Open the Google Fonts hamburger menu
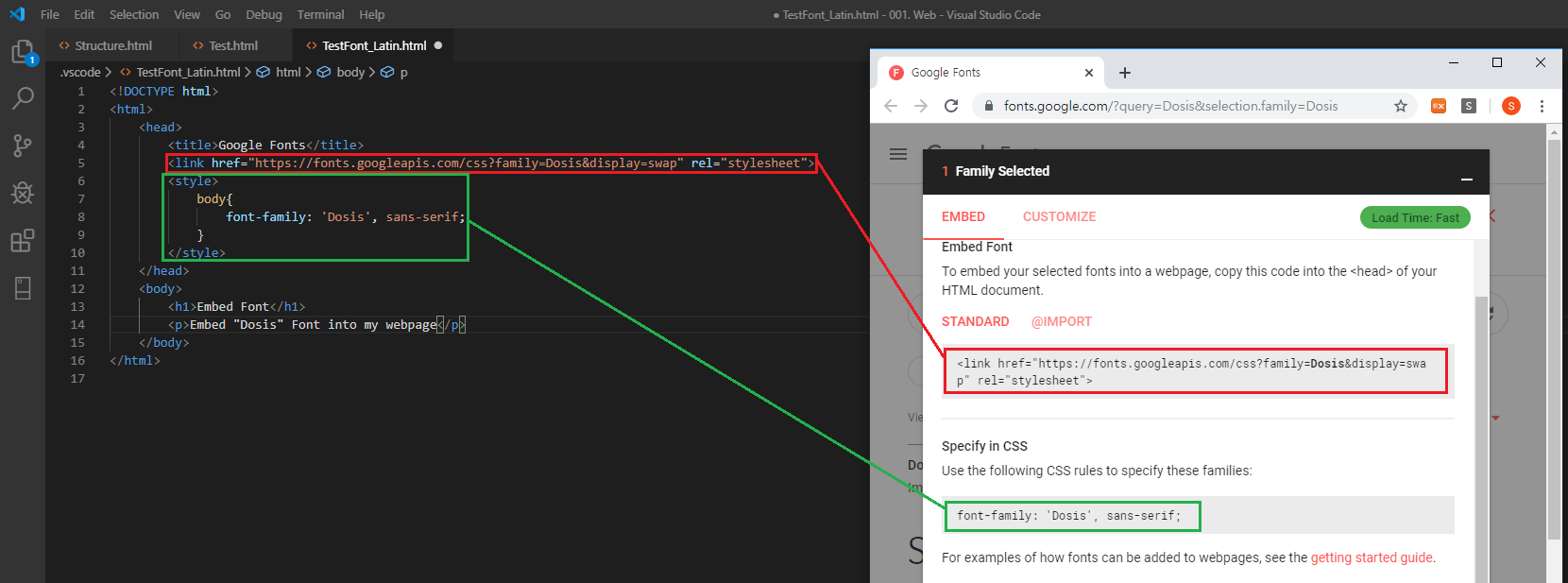This screenshot has width=1568, height=583. (898, 154)
